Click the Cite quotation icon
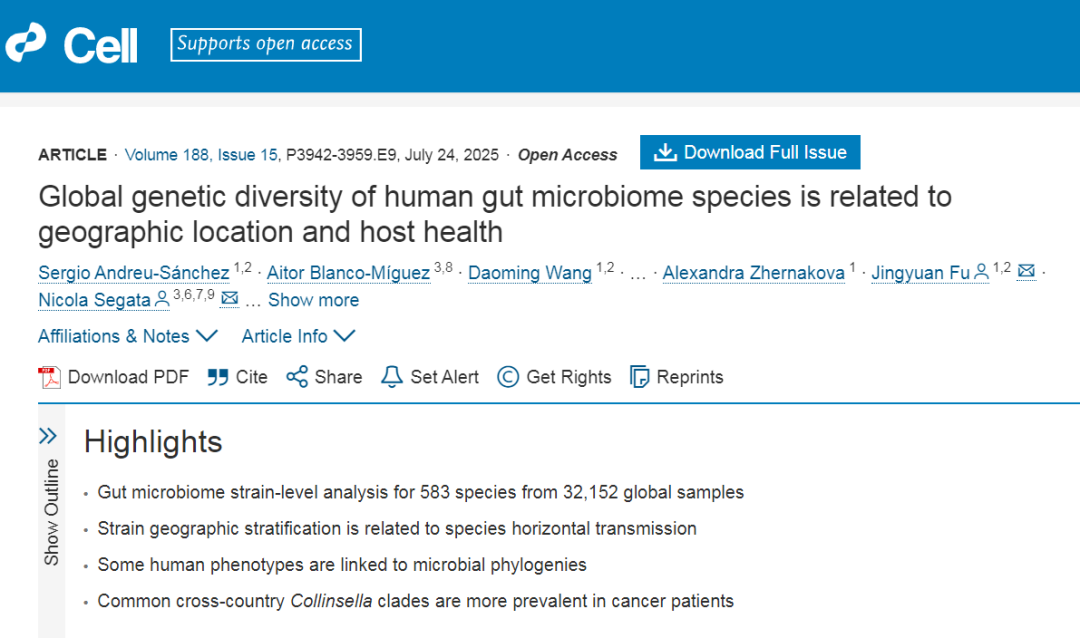 pyautogui.click(x=217, y=377)
